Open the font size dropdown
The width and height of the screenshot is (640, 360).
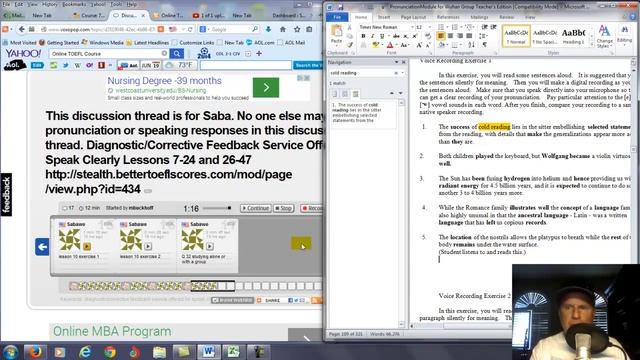[429, 27]
